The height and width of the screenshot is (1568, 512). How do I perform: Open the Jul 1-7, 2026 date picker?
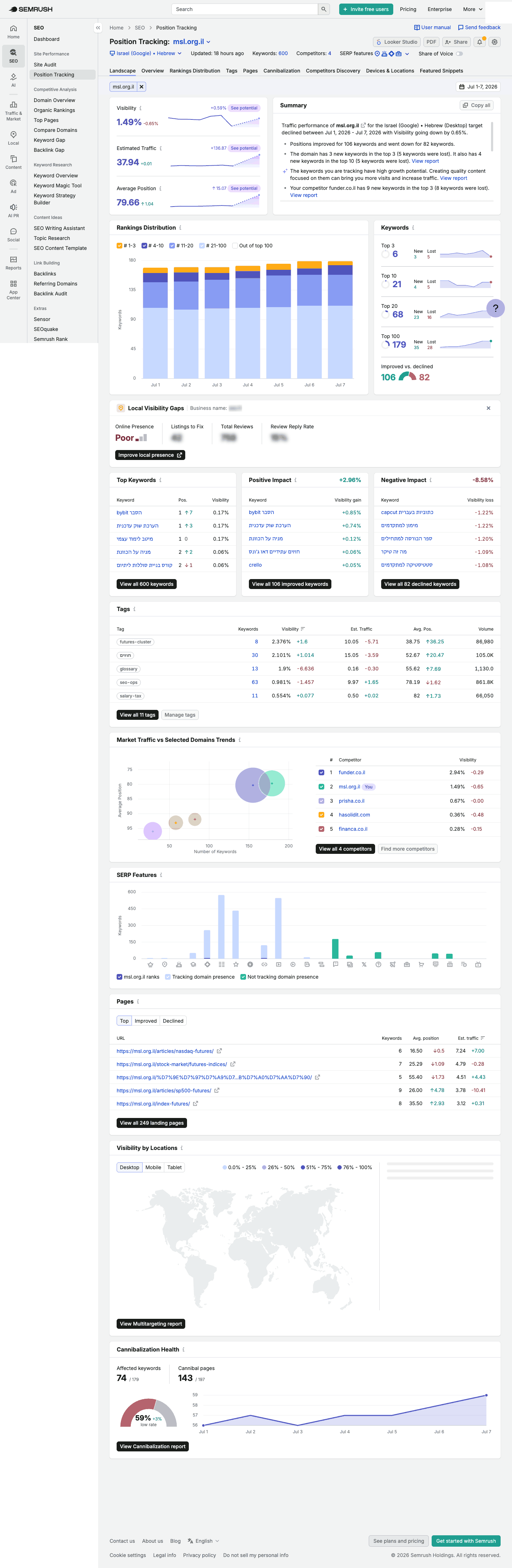(x=478, y=86)
